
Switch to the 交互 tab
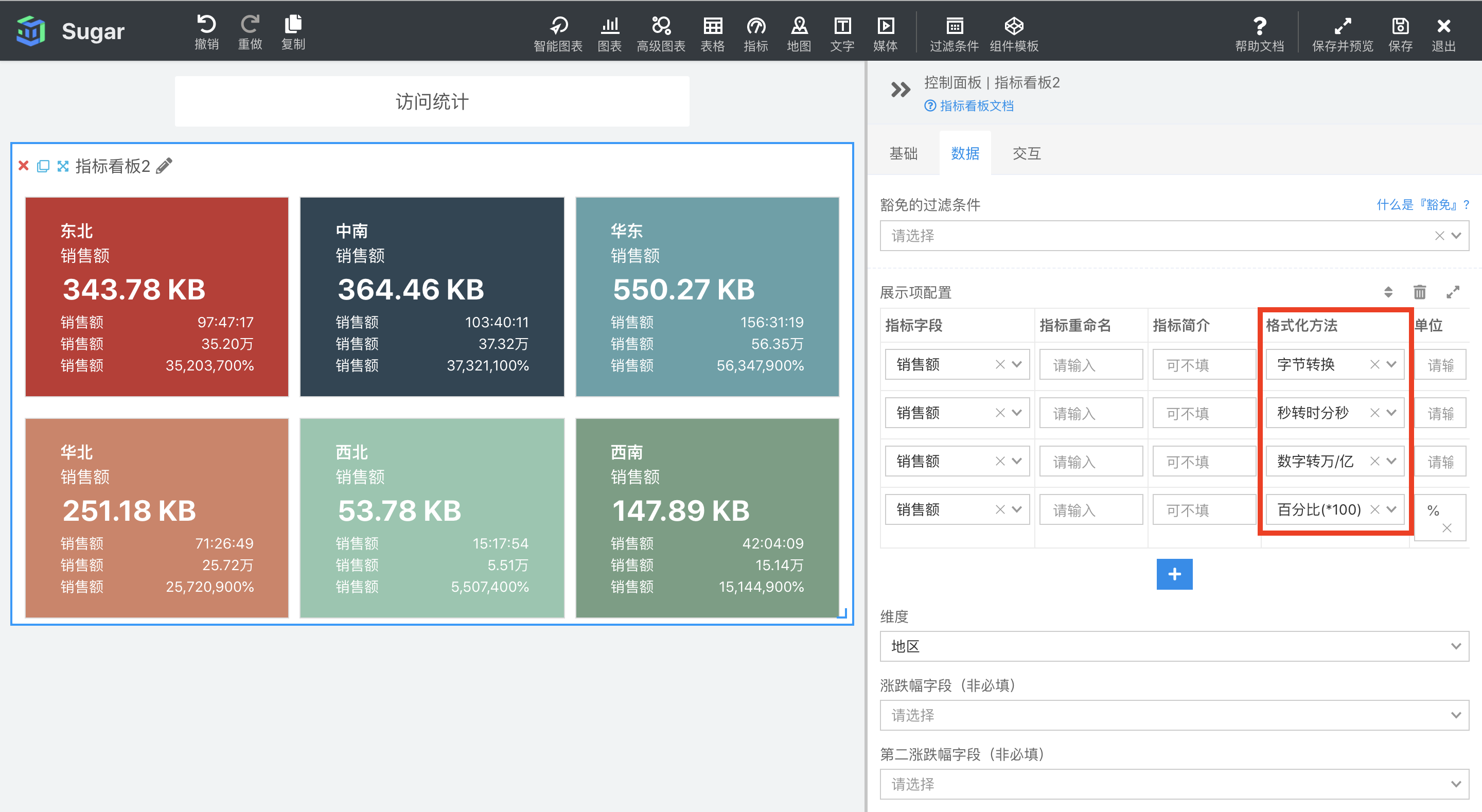[1027, 154]
